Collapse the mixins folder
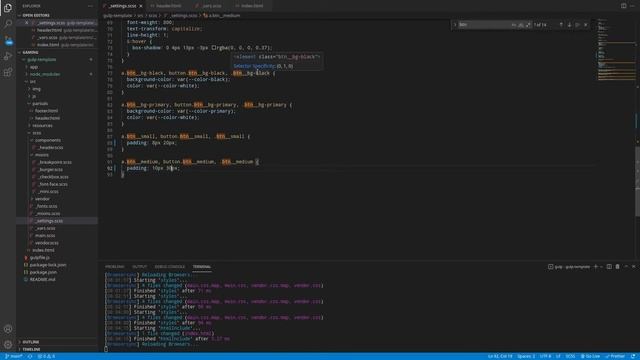 [42, 155]
